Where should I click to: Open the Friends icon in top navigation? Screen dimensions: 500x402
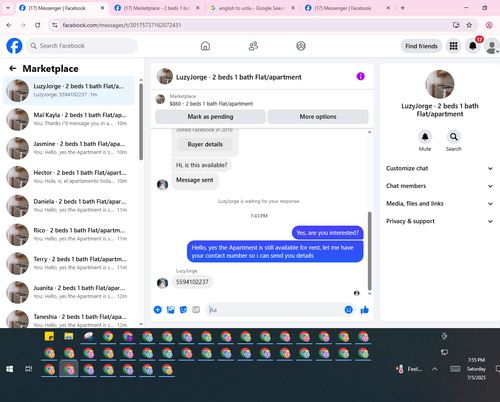click(253, 46)
